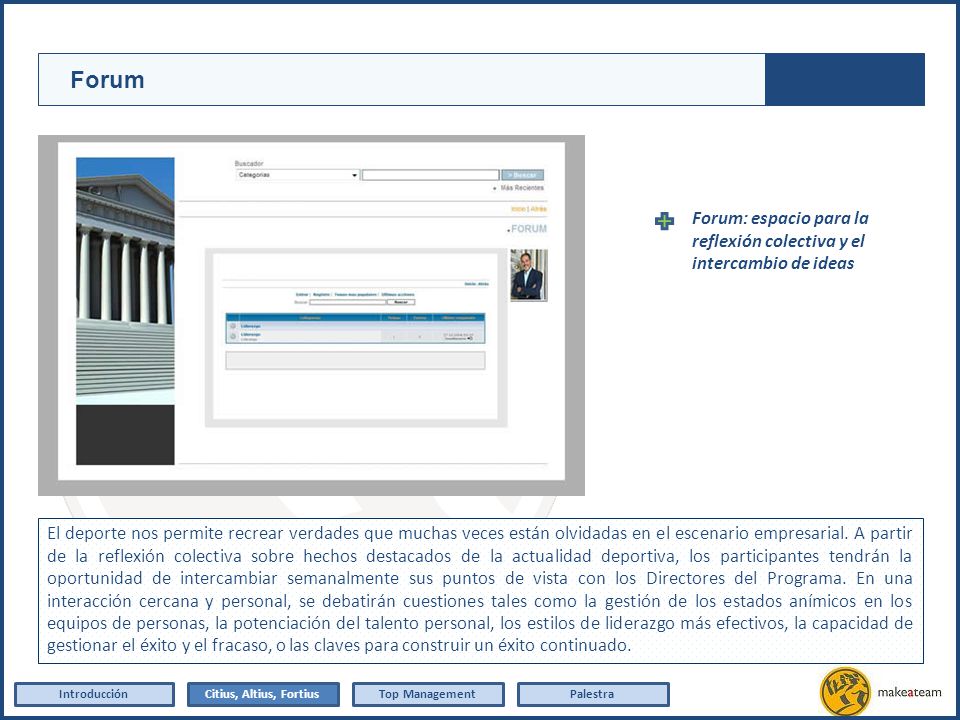Image resolution: width=960 pixels, height=720 pixels.
Task: Click the blue Buscar button
Action: (x=522, y=175)
